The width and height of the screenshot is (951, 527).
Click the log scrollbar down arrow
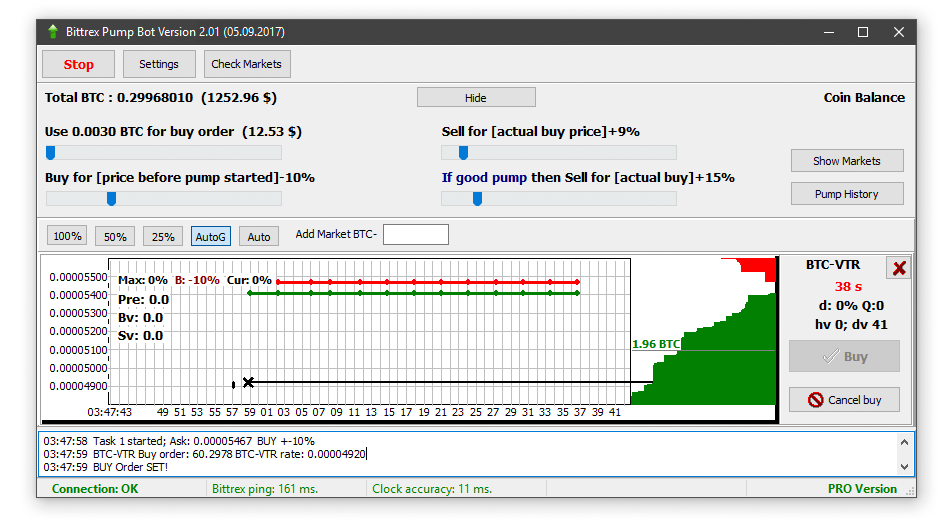coord(904,467)
